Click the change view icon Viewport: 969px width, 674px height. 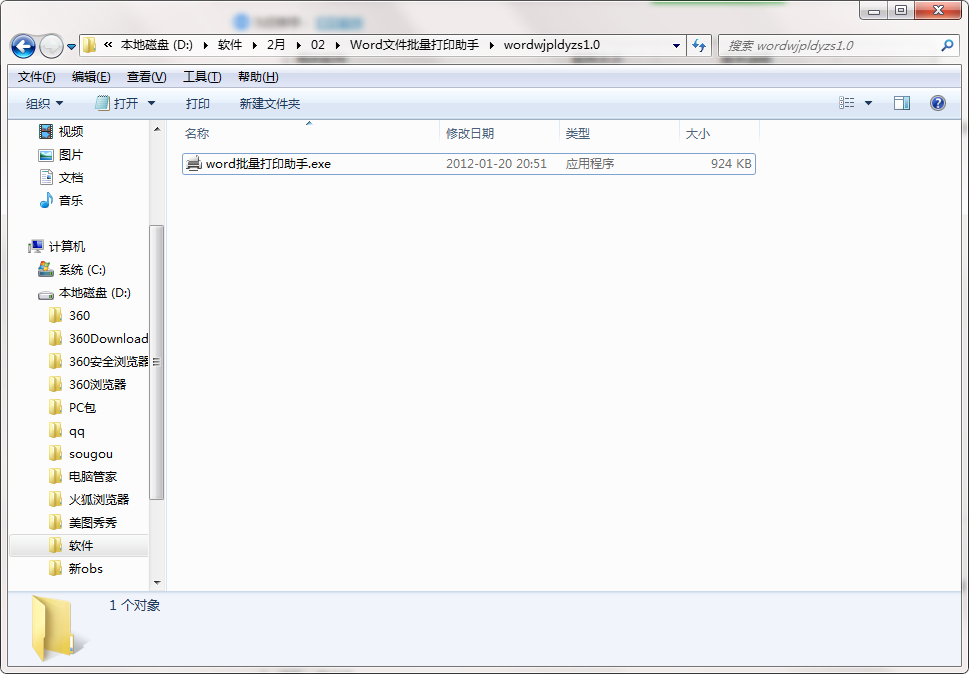click(847, 103)
